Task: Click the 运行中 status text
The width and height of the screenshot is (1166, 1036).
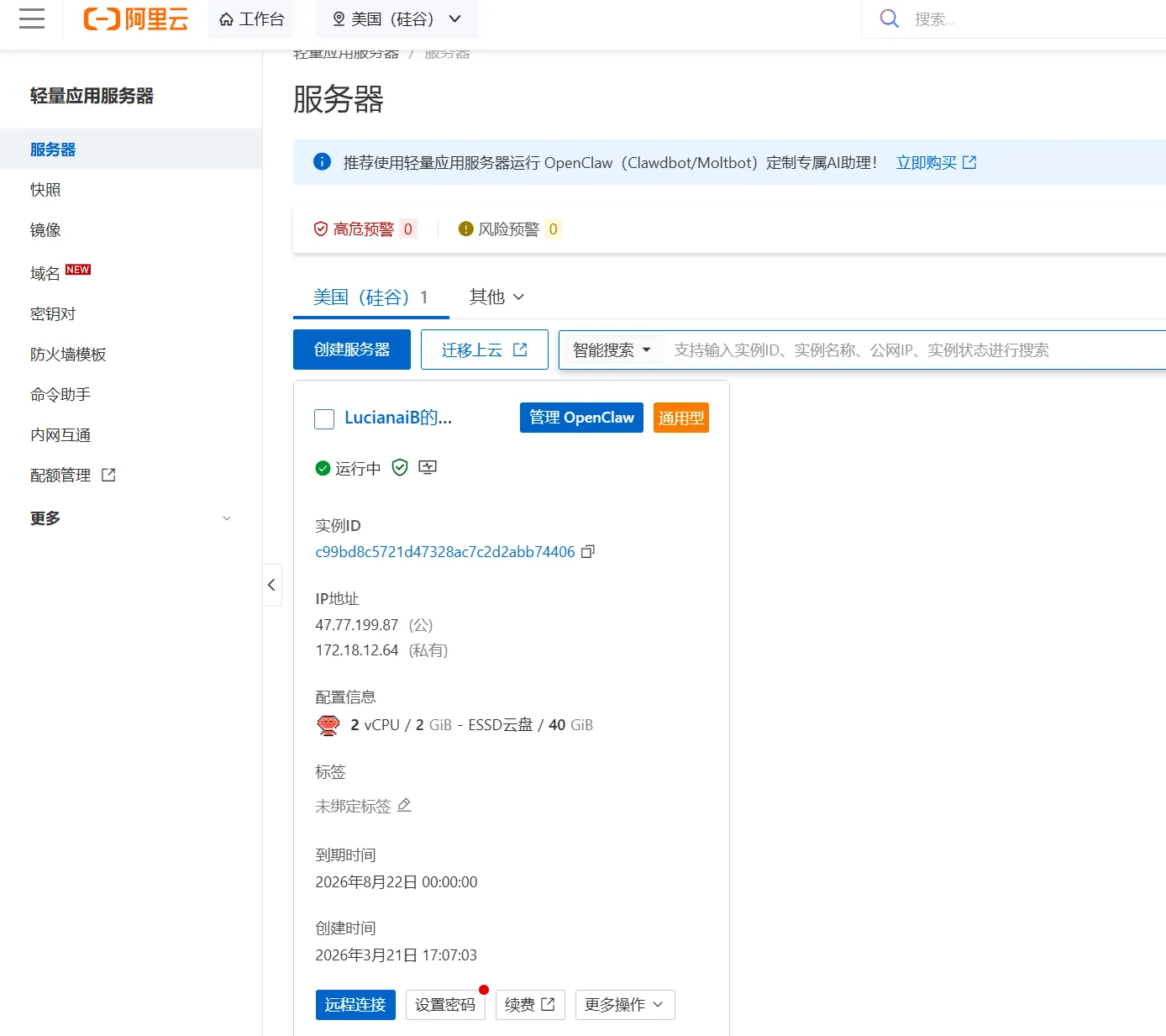Action: click(358, 468)
